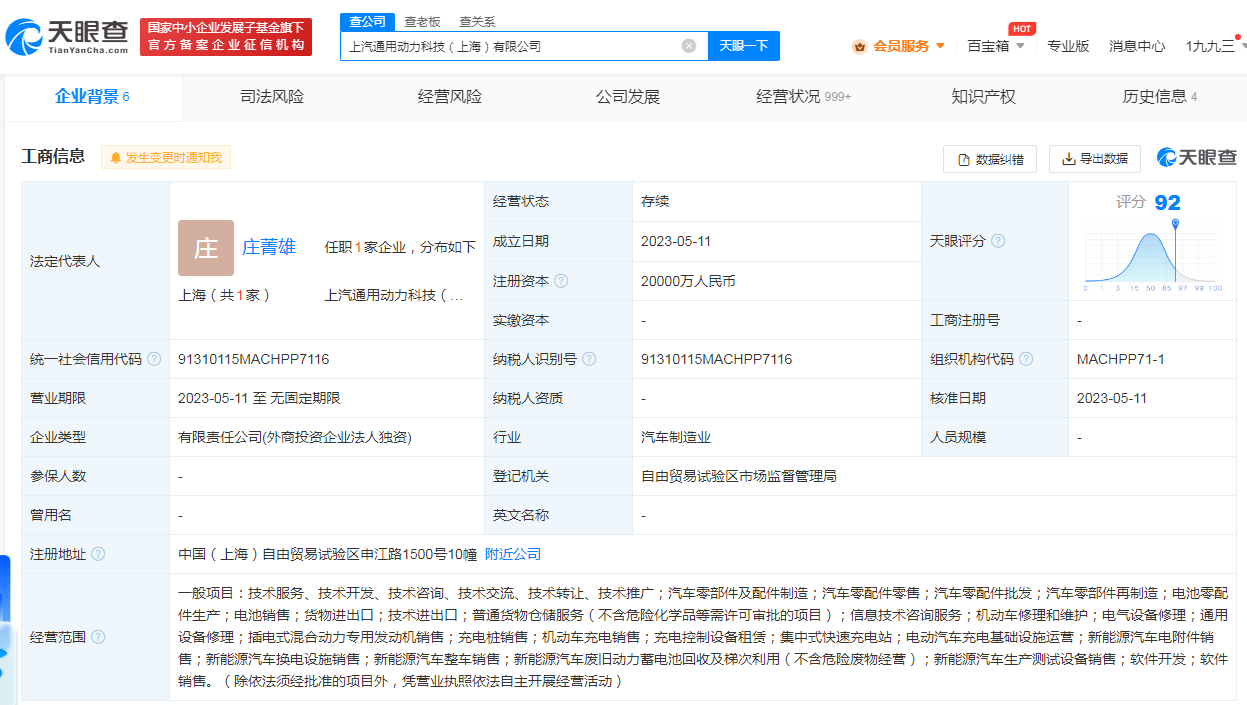
Task: Click the 附近公司 link
Action: [x=513, y=554]
